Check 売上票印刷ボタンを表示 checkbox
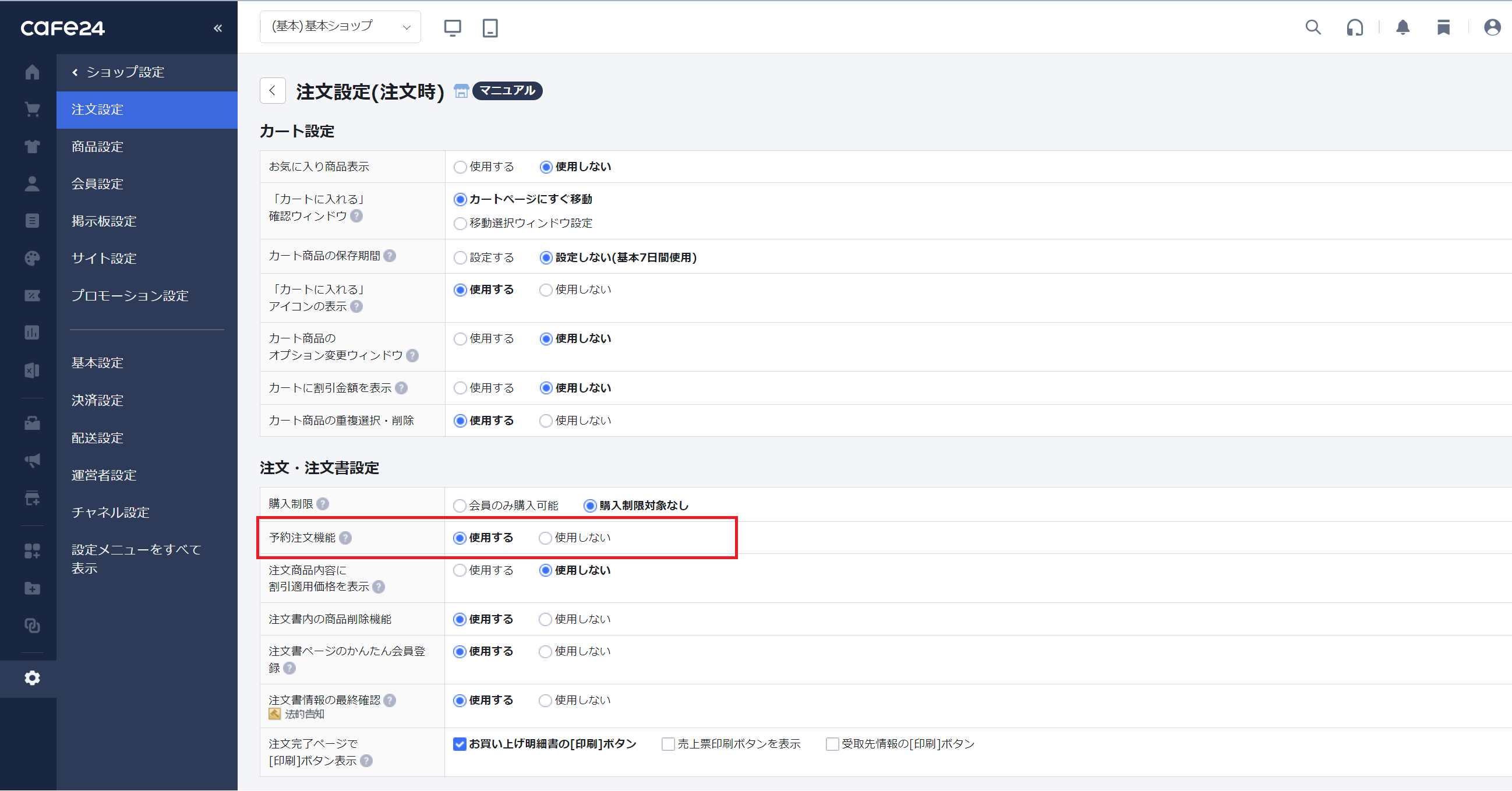 point(667,744)
